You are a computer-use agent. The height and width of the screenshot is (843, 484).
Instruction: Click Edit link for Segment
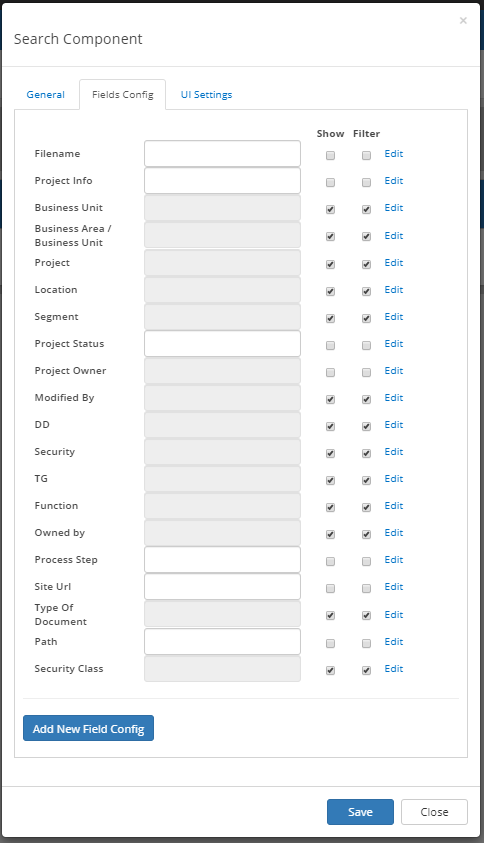pyautogui.click(x=394, y=317)
